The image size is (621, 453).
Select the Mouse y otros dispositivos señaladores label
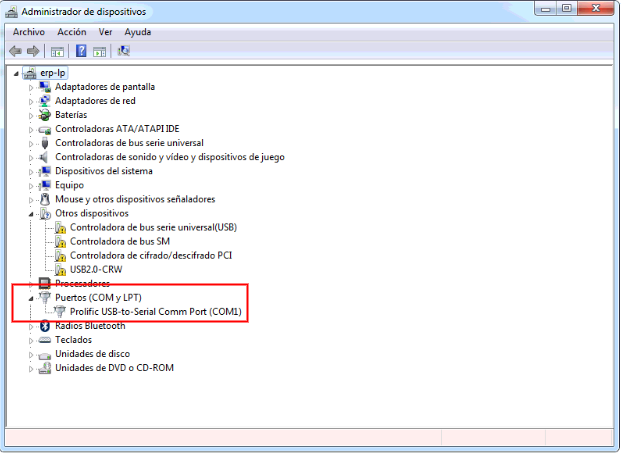coord(135,199)
